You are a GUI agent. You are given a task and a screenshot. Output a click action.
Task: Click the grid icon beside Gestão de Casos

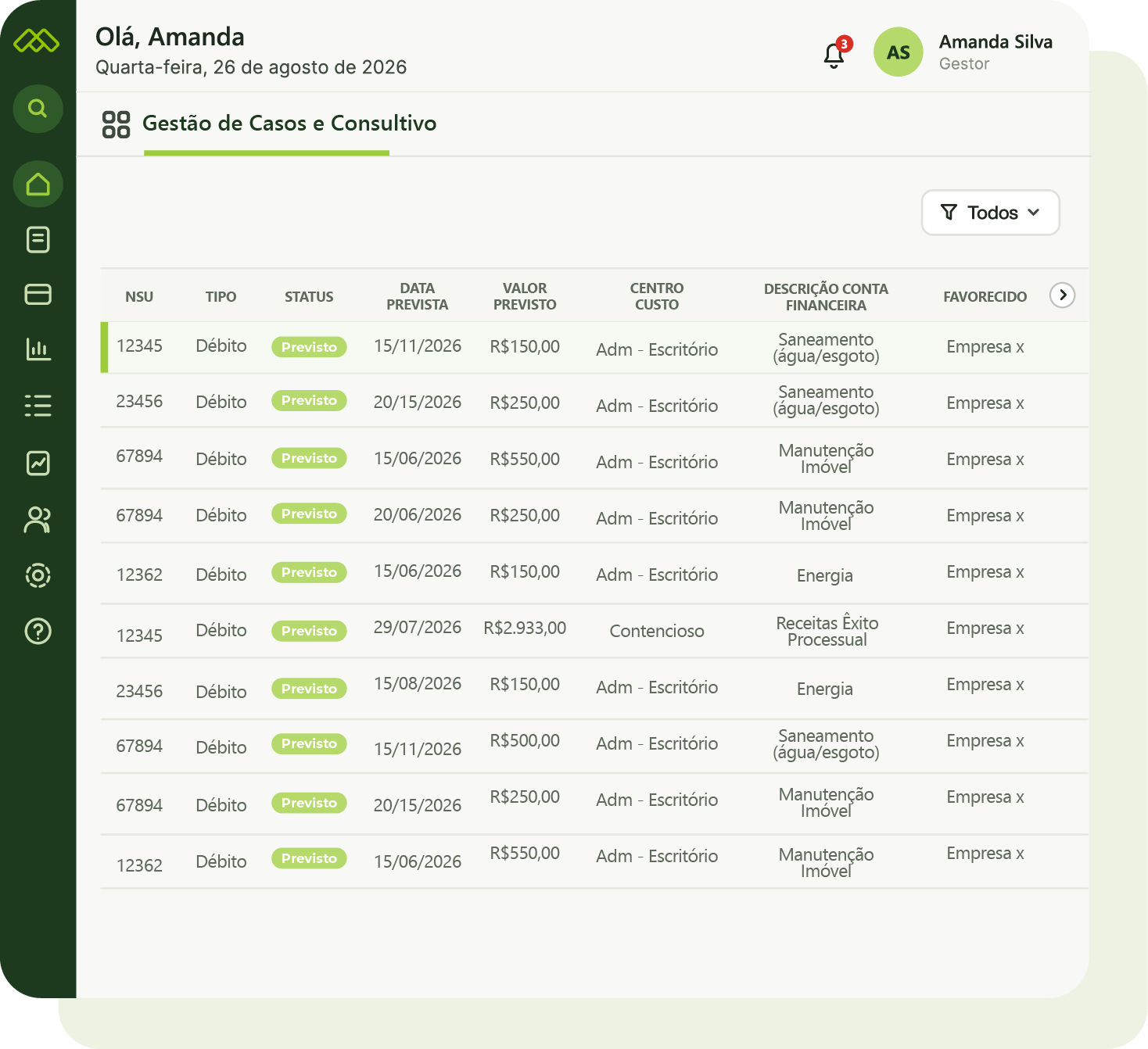click(x=116, y=124)
